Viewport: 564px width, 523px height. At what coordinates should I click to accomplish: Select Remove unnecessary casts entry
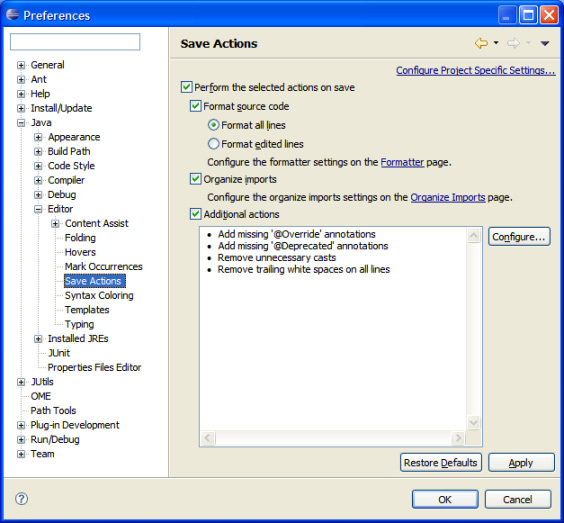pos(277,258)
